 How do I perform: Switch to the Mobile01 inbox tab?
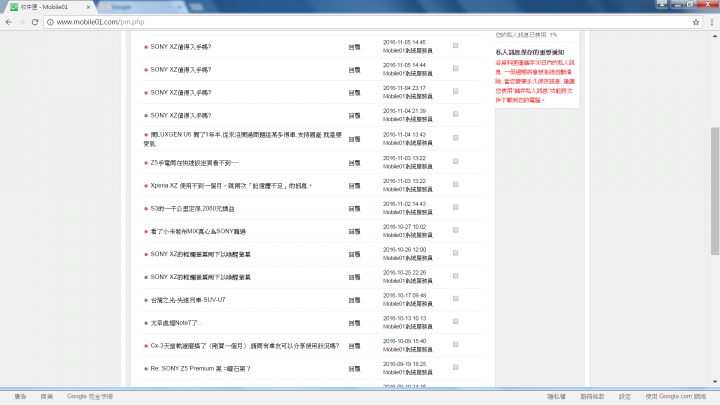(48, 7)
